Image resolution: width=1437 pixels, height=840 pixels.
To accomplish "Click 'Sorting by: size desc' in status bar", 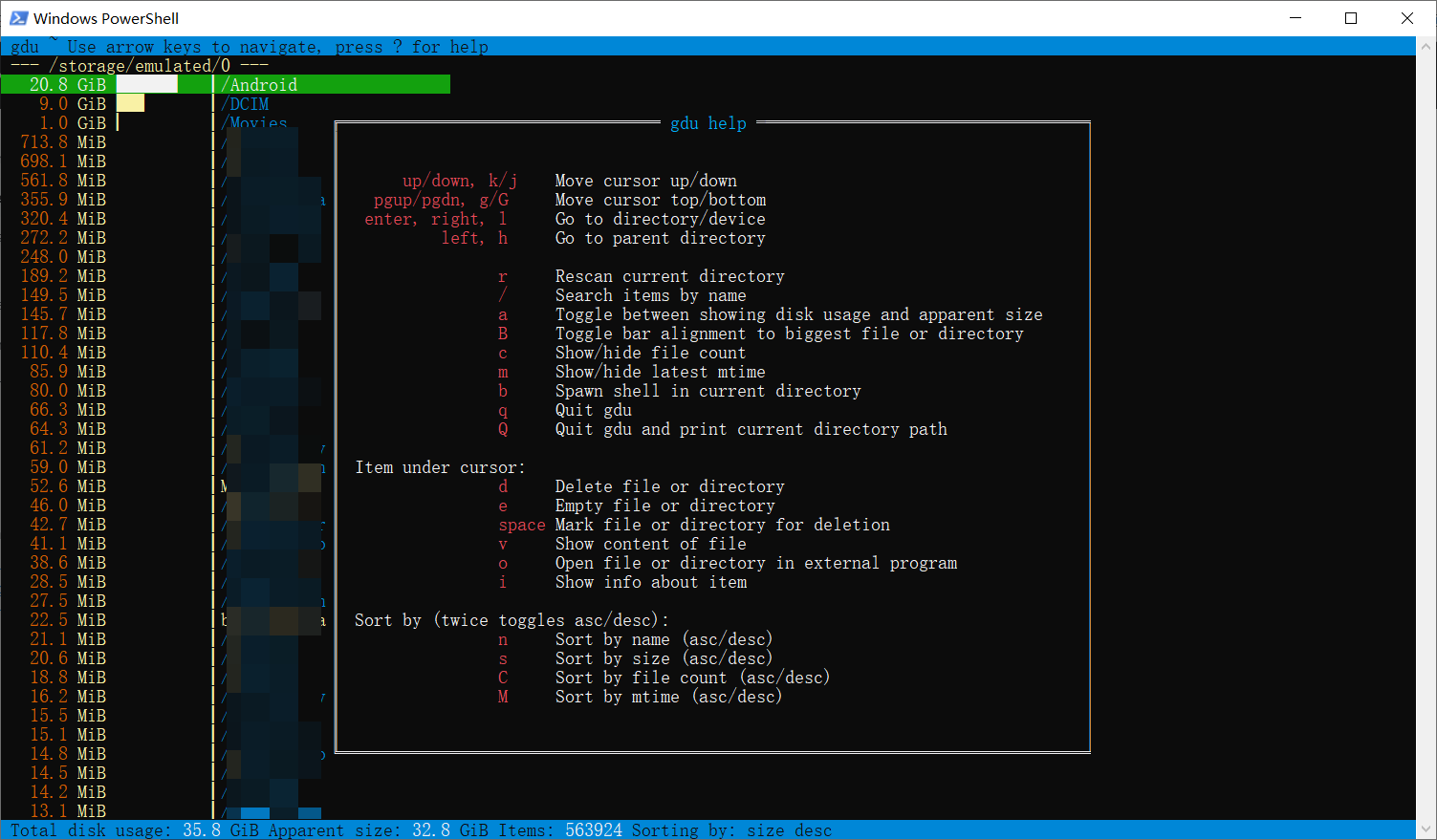I will [x=732, y=830].
